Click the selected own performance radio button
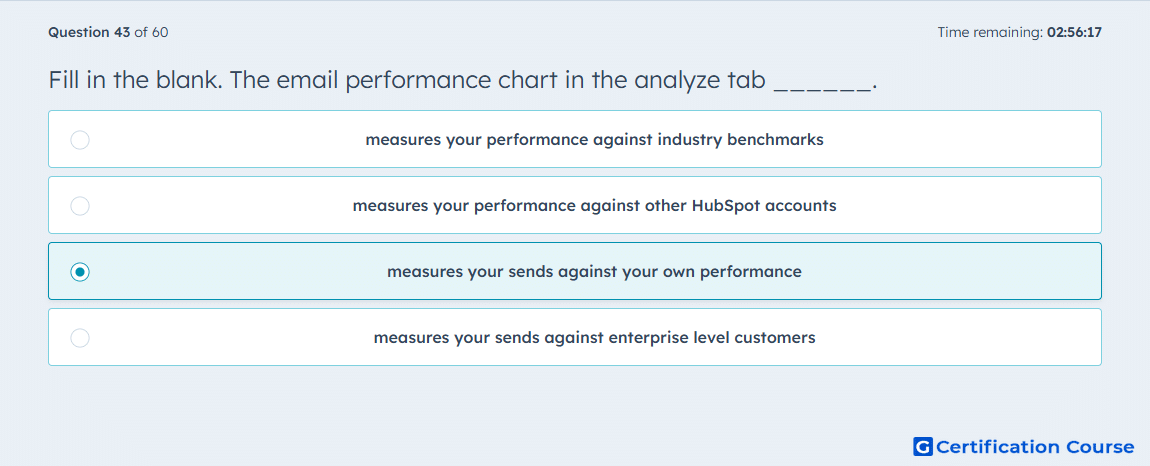This screenshot has height=466, width=1150. [x=80, y=272]
